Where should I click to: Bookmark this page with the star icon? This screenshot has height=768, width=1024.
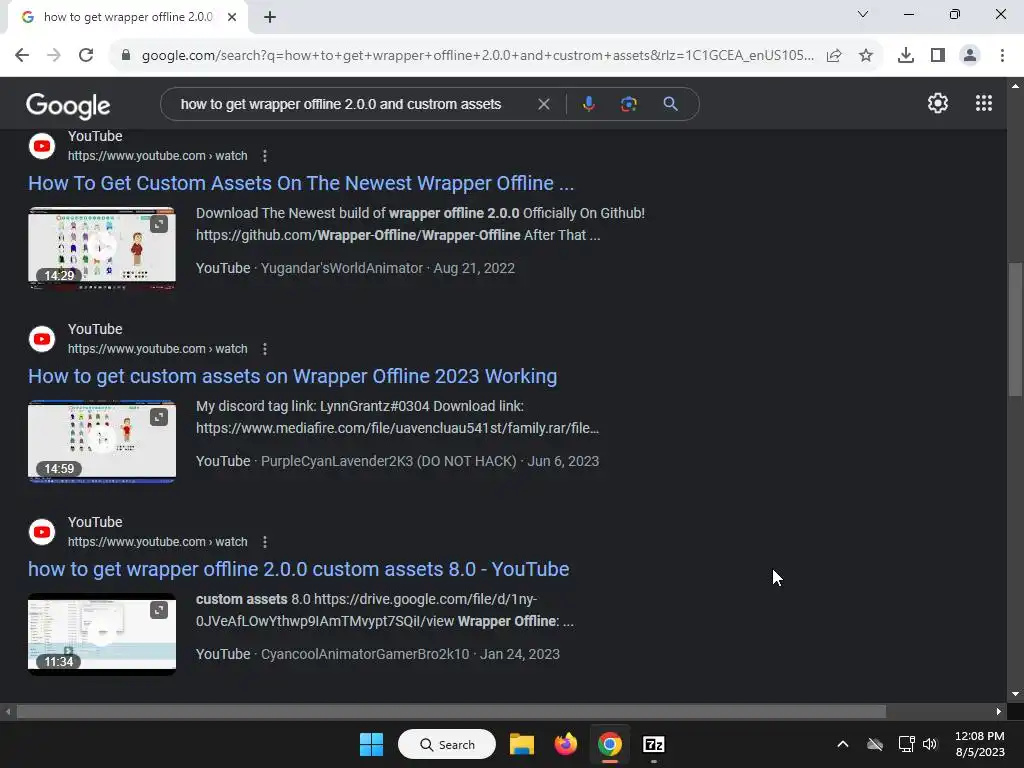click(866, 56)
